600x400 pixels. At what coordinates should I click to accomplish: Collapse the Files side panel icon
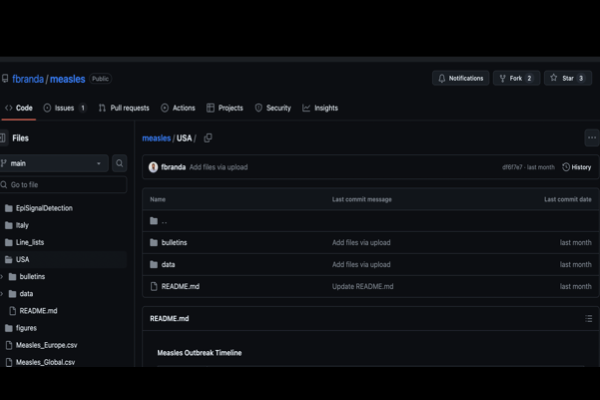point(4,138)
